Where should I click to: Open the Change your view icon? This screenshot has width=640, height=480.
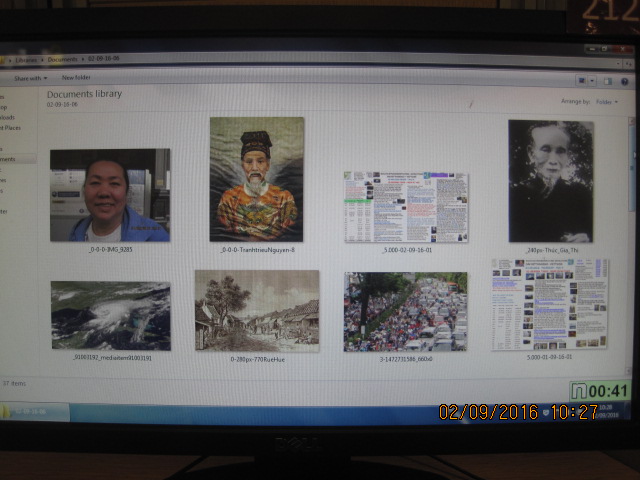point(582,81)
